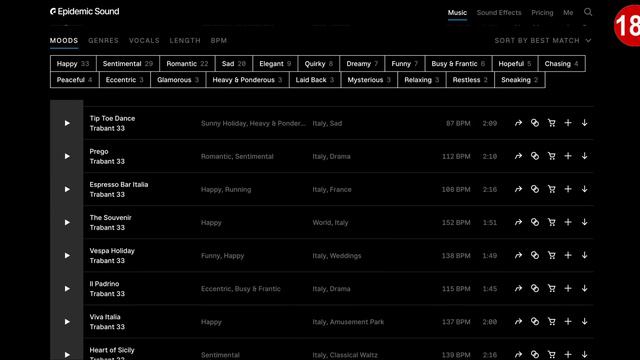This screenshot has width=640, height=360.
Task: Play the track Tip Toe Dance
Action: point(67,123)
